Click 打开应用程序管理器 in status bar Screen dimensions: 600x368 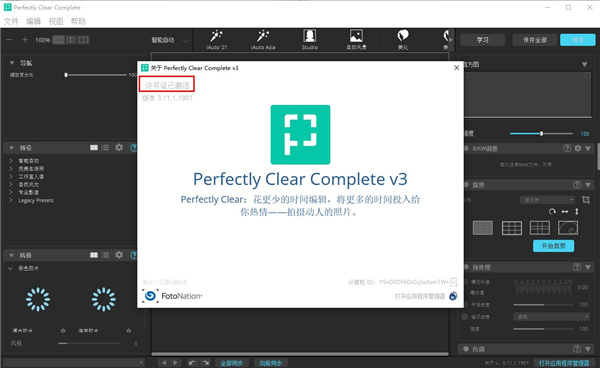(x=564, y=363)
